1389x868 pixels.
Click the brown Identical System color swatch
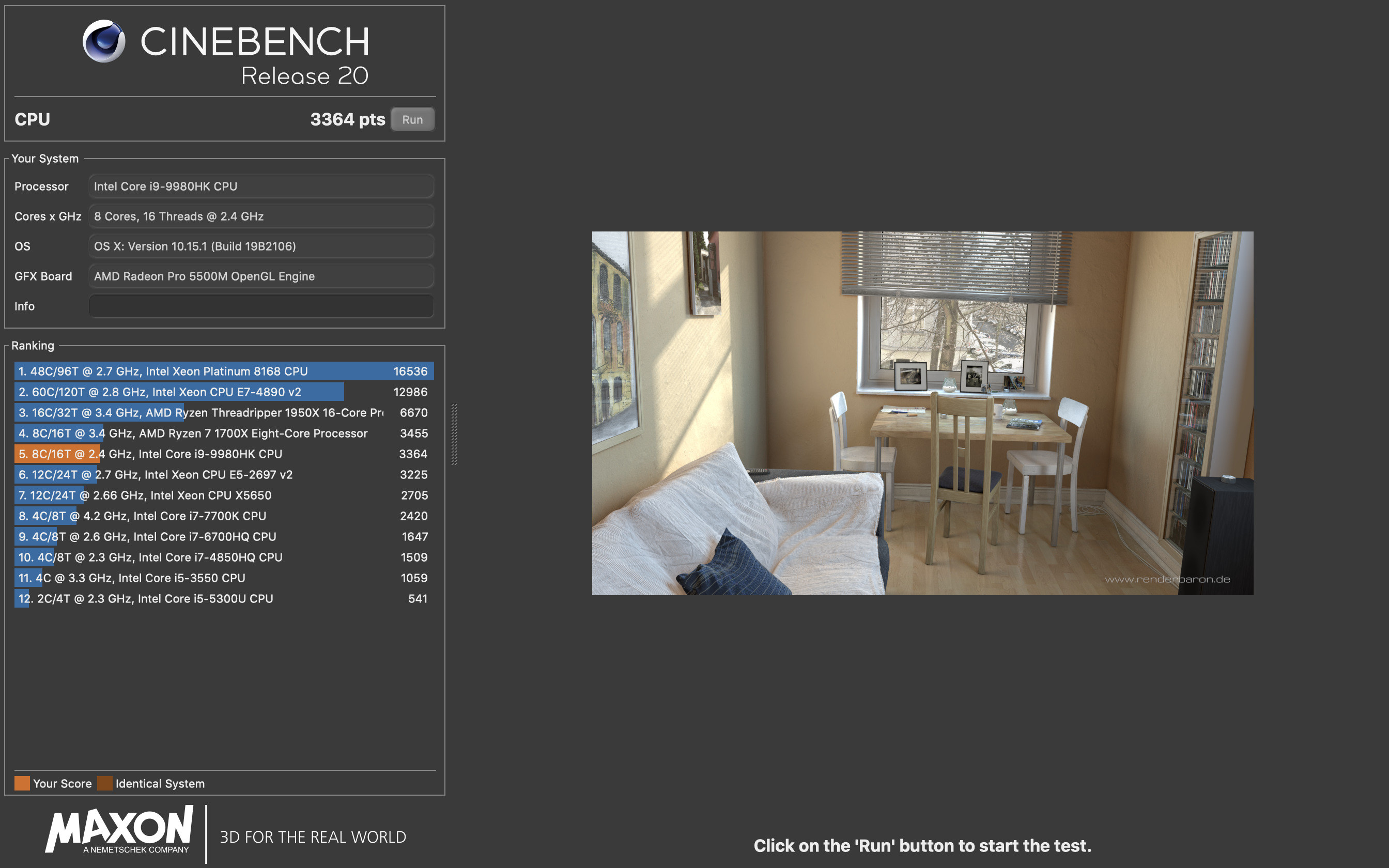104,783
